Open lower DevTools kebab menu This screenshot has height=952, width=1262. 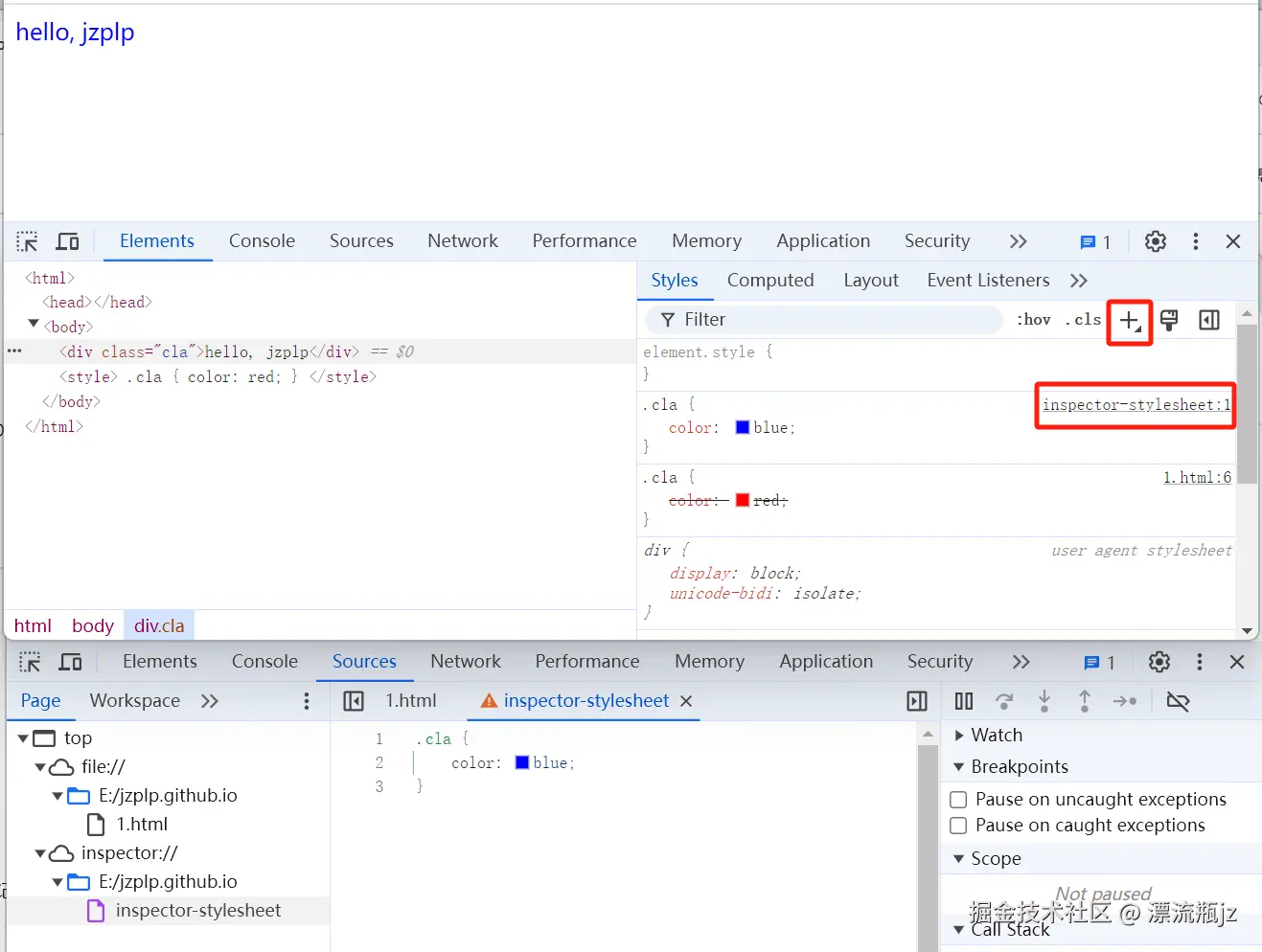[x=1199, y=662]
